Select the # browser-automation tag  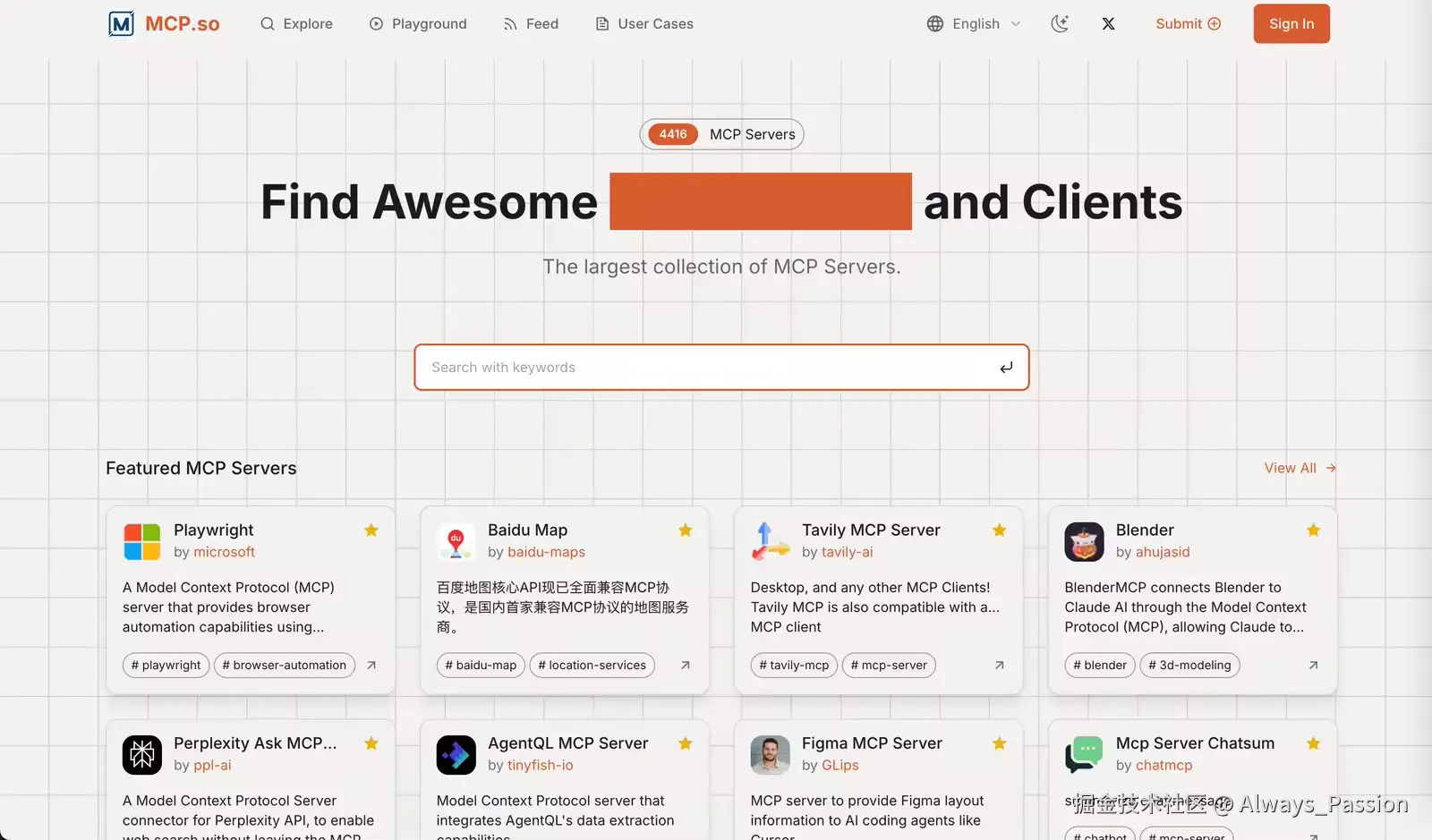pos(285,666)
